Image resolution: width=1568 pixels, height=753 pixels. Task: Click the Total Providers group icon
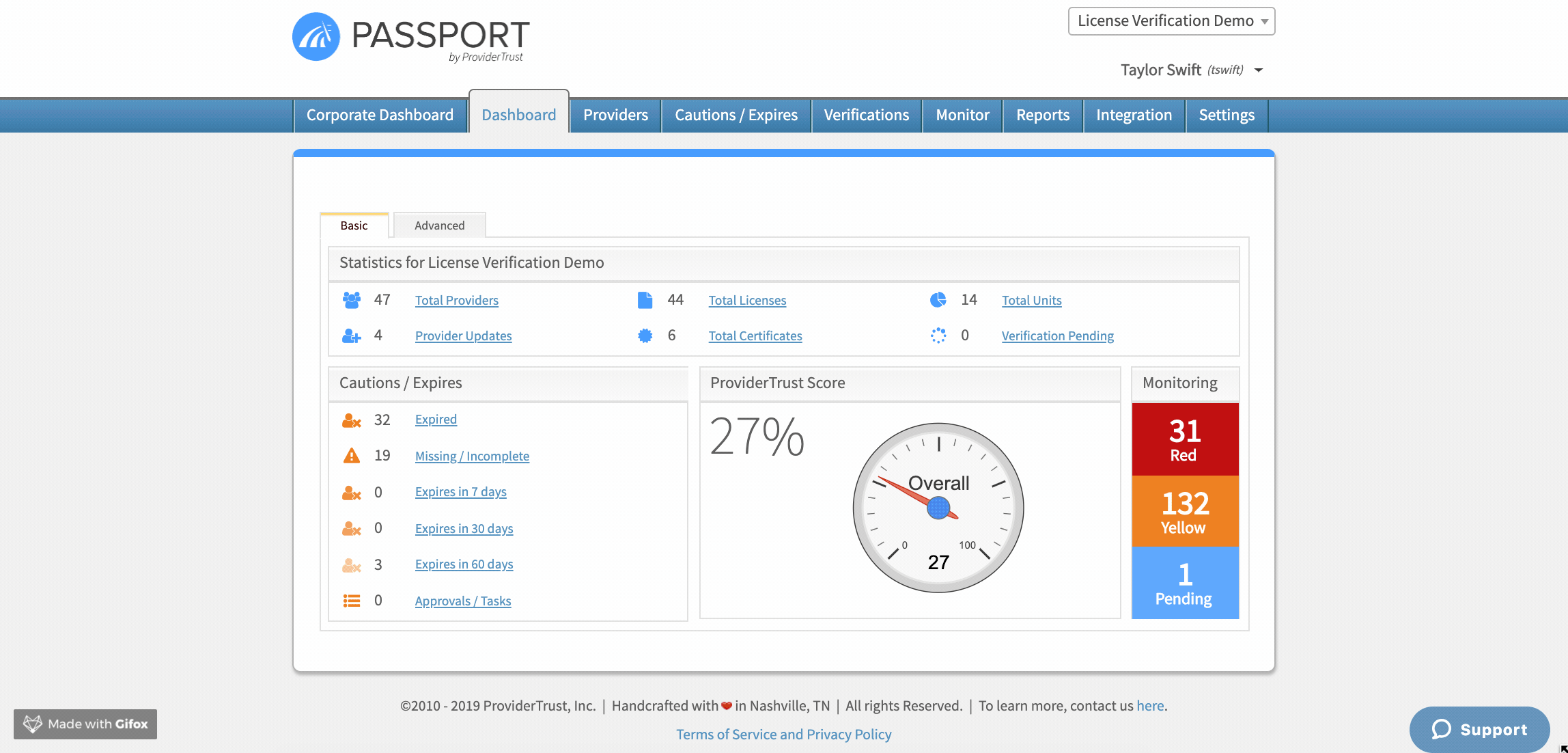[352, 300]
